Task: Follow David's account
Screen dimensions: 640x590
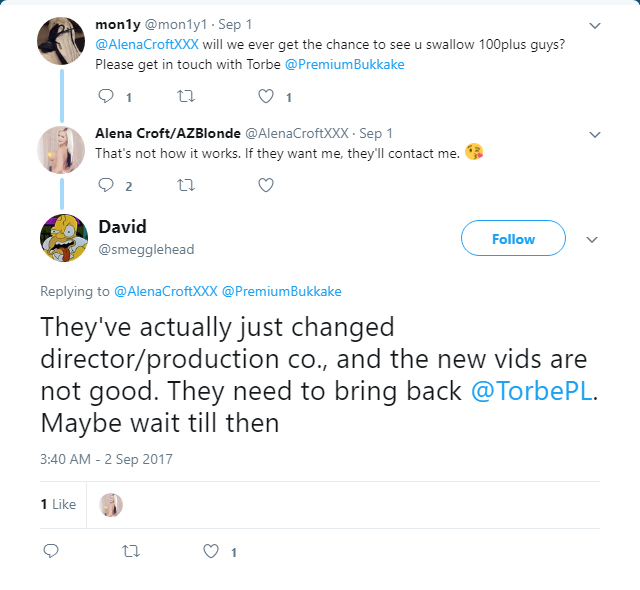Action: click(513, 239)
